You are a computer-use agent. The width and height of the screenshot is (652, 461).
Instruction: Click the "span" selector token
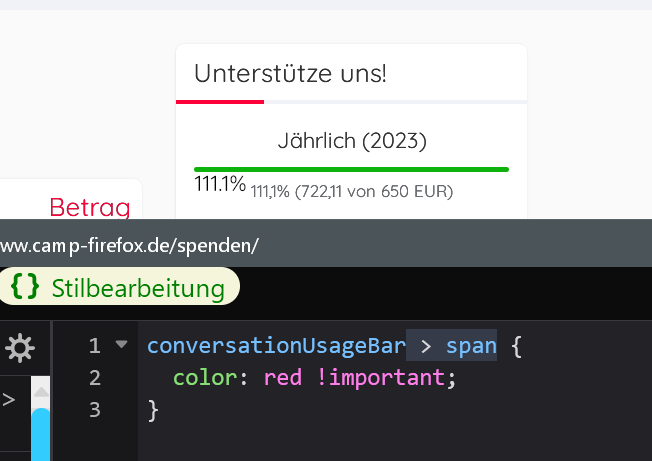(x=470, y=346)
